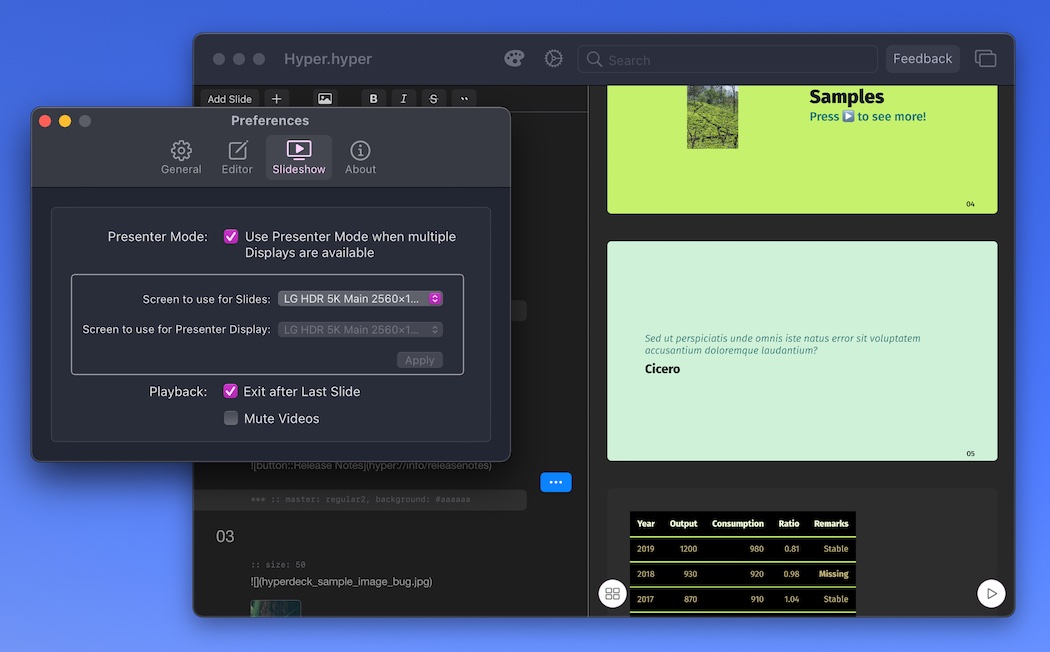1050x652 pixels.
Task: Insert an image using the picture toolbar icon
Action: (325, 98)
